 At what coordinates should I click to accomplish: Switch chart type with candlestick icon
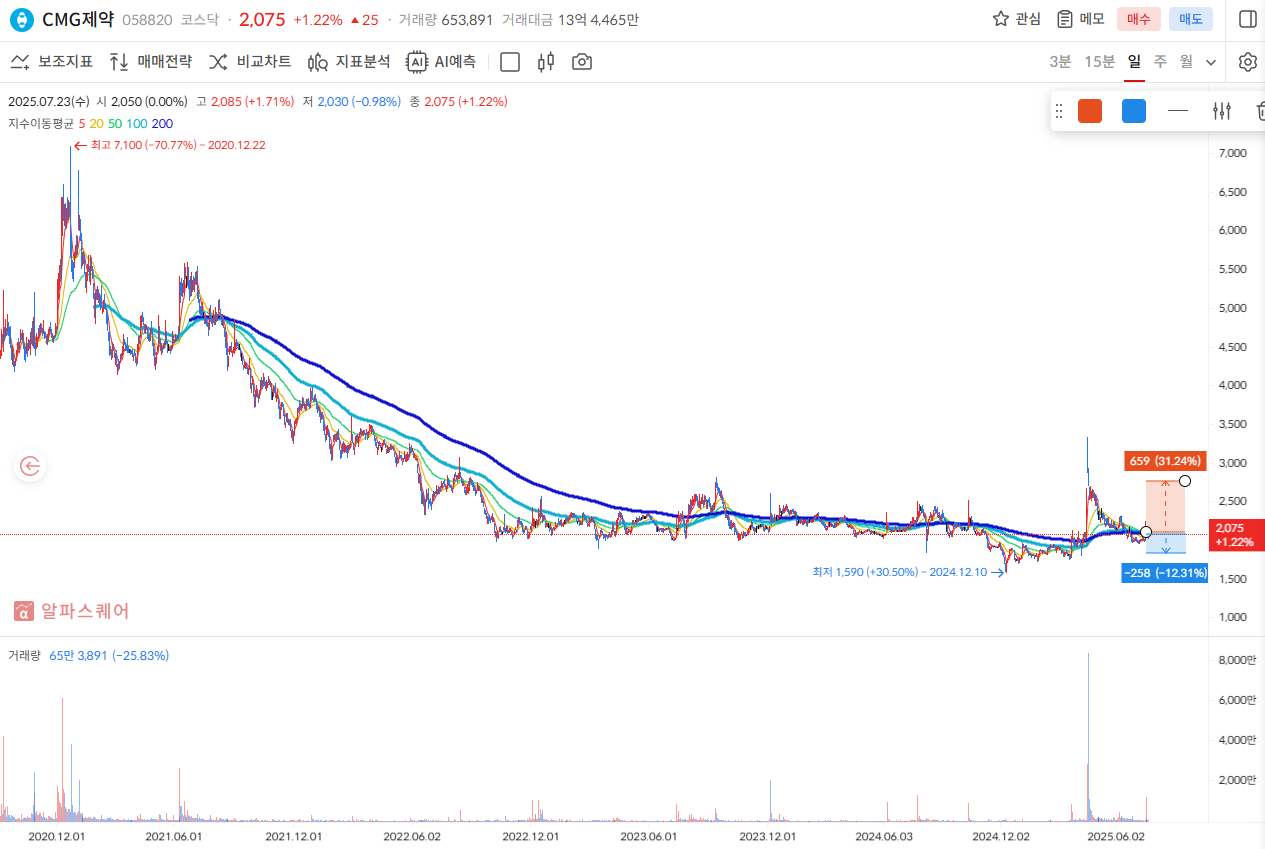[x=546, y=62]
